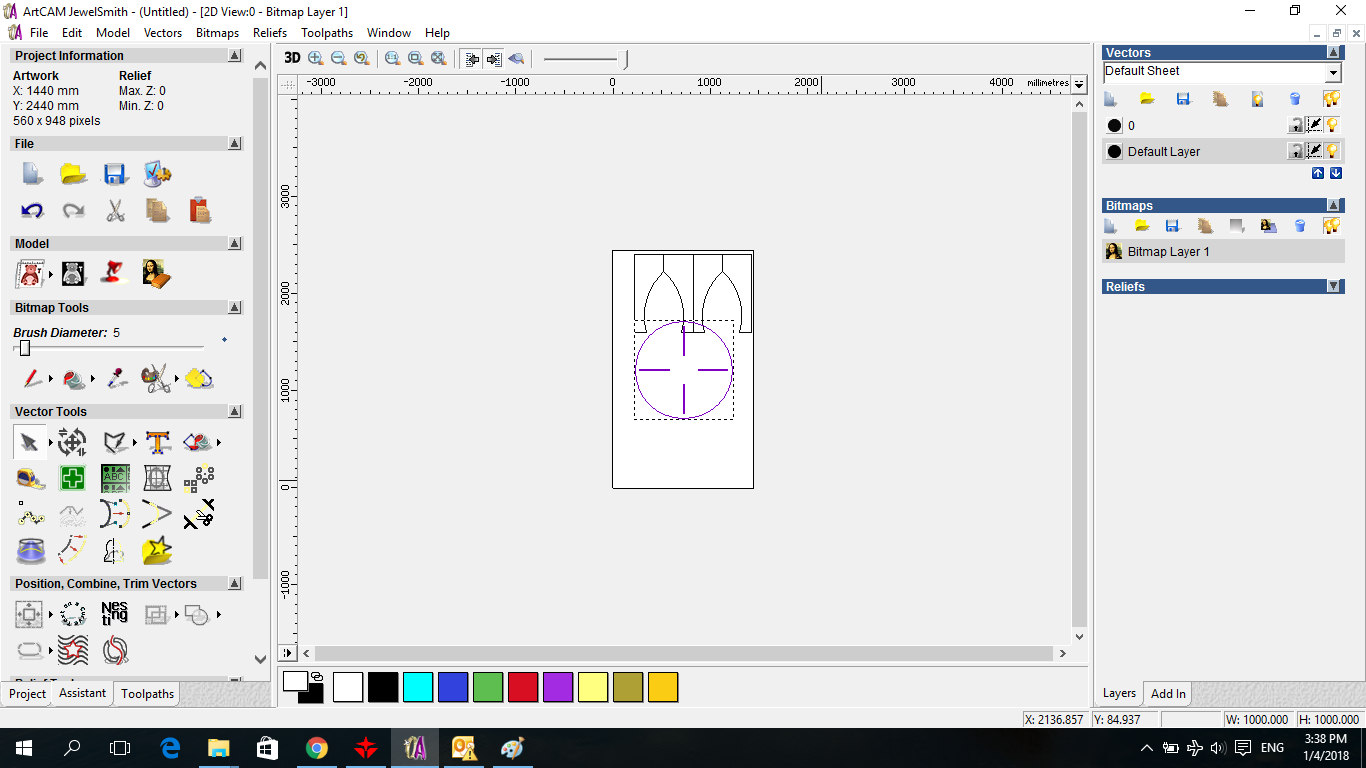The height and width of the screenshot is (768, 1366).
Task: Click the green plus Vector tool icon
Action: (x=72, y=478)
